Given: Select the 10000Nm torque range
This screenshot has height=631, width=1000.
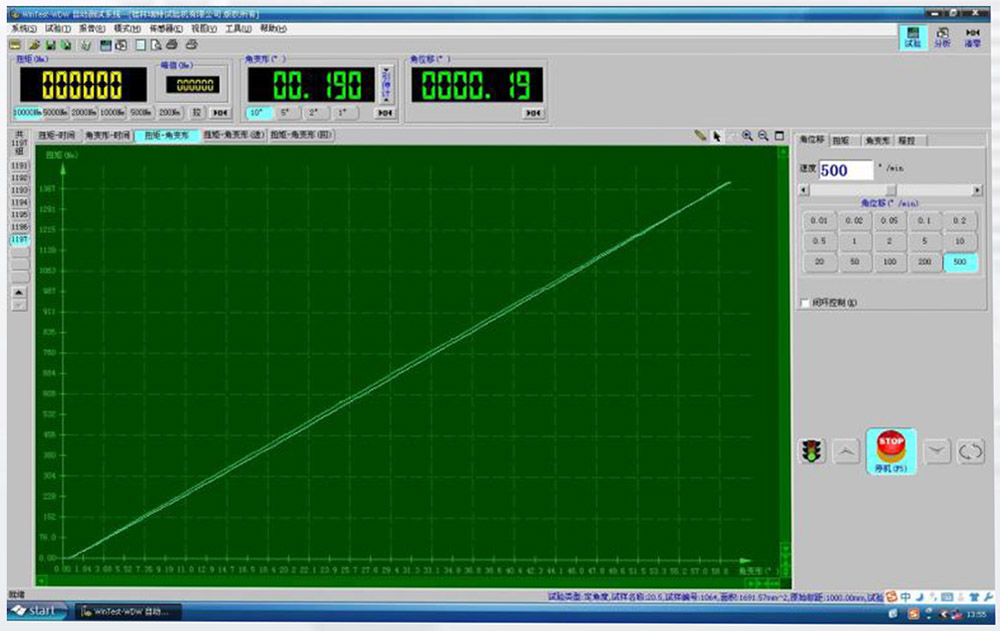Looking at the screenshot, I should (27, 112).
